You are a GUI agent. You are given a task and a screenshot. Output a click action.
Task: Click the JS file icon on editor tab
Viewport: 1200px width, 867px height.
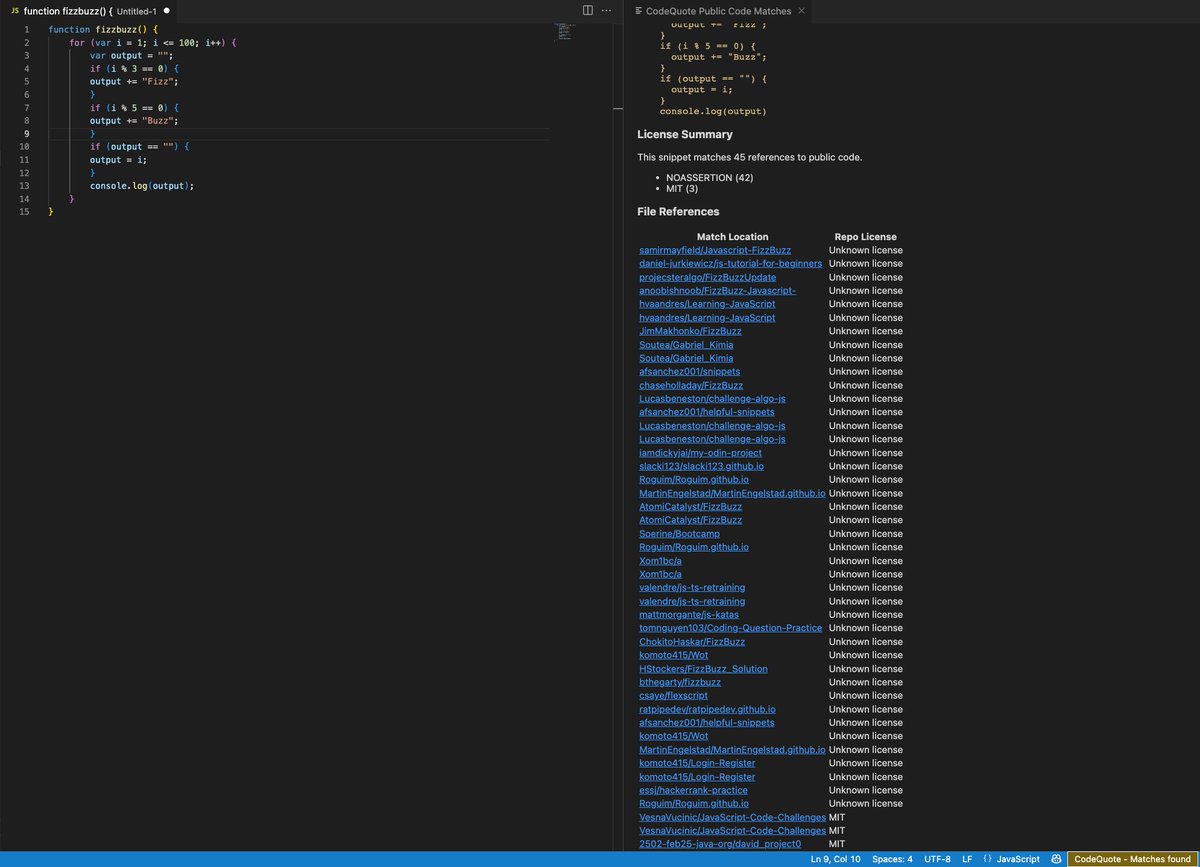click(x=15, y=11)
